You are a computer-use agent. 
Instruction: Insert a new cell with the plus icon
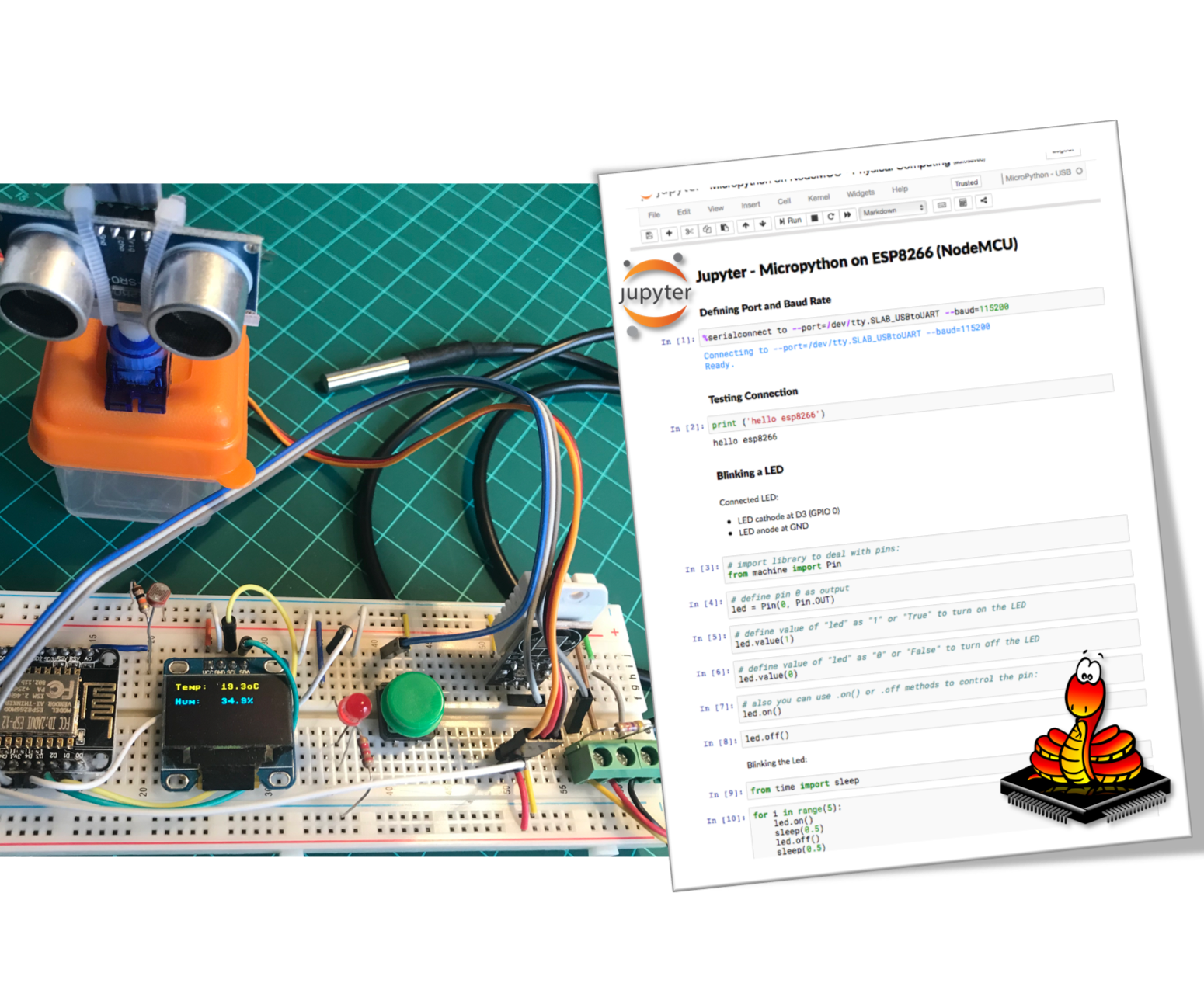click(x=670, y=232)
